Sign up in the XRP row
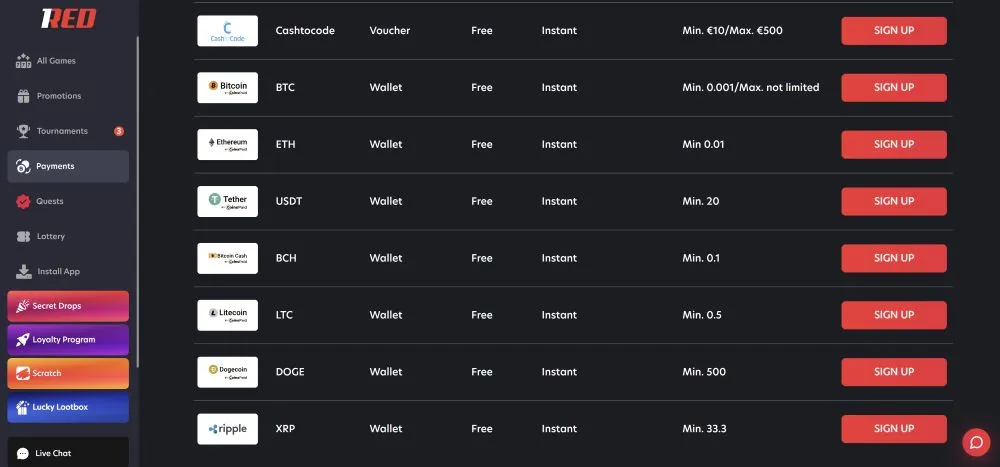1000x467 pixels. point(893,429)
